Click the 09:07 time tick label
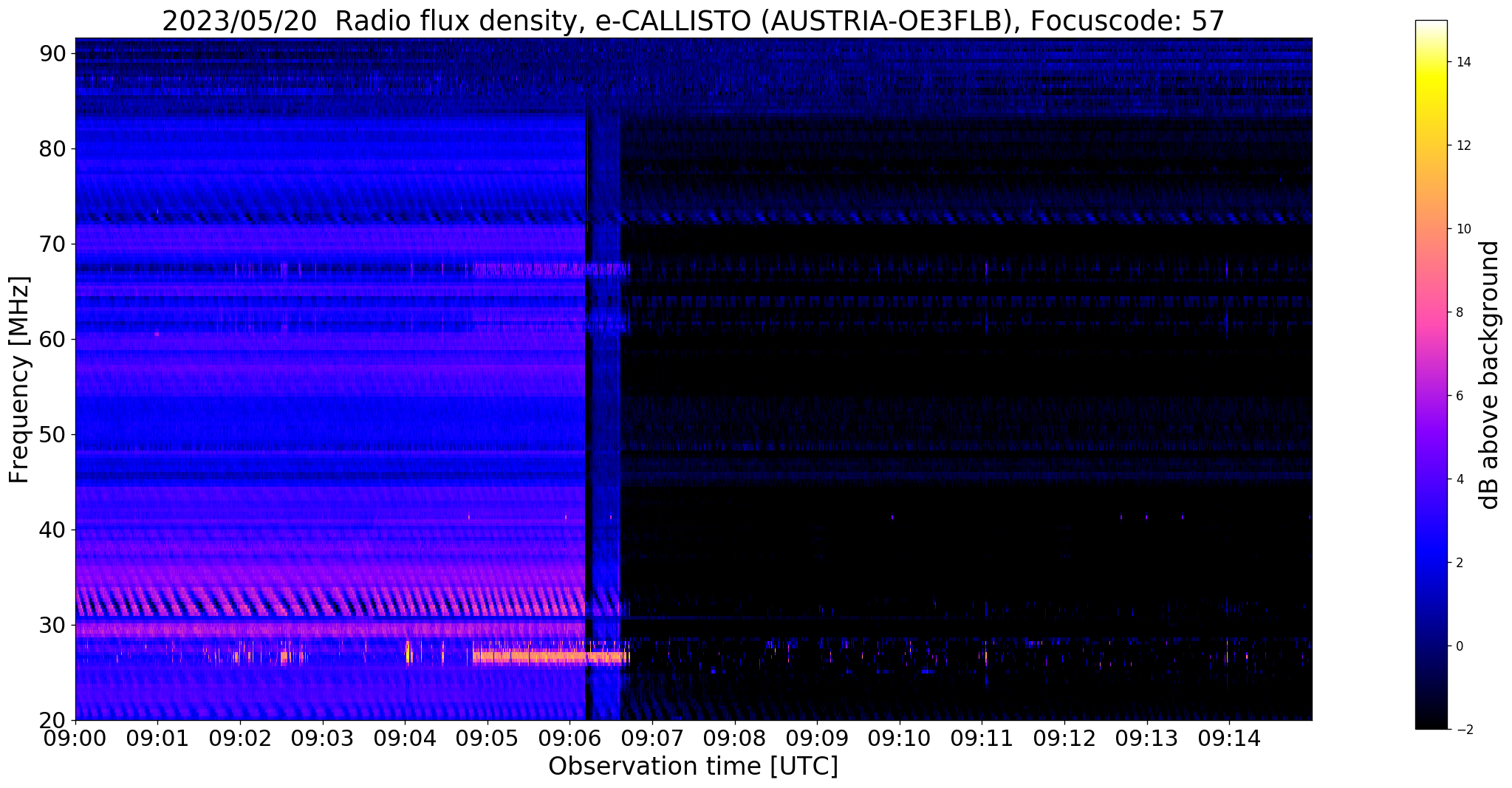This screenshot has width=1512, height=788. coord(652,738)
